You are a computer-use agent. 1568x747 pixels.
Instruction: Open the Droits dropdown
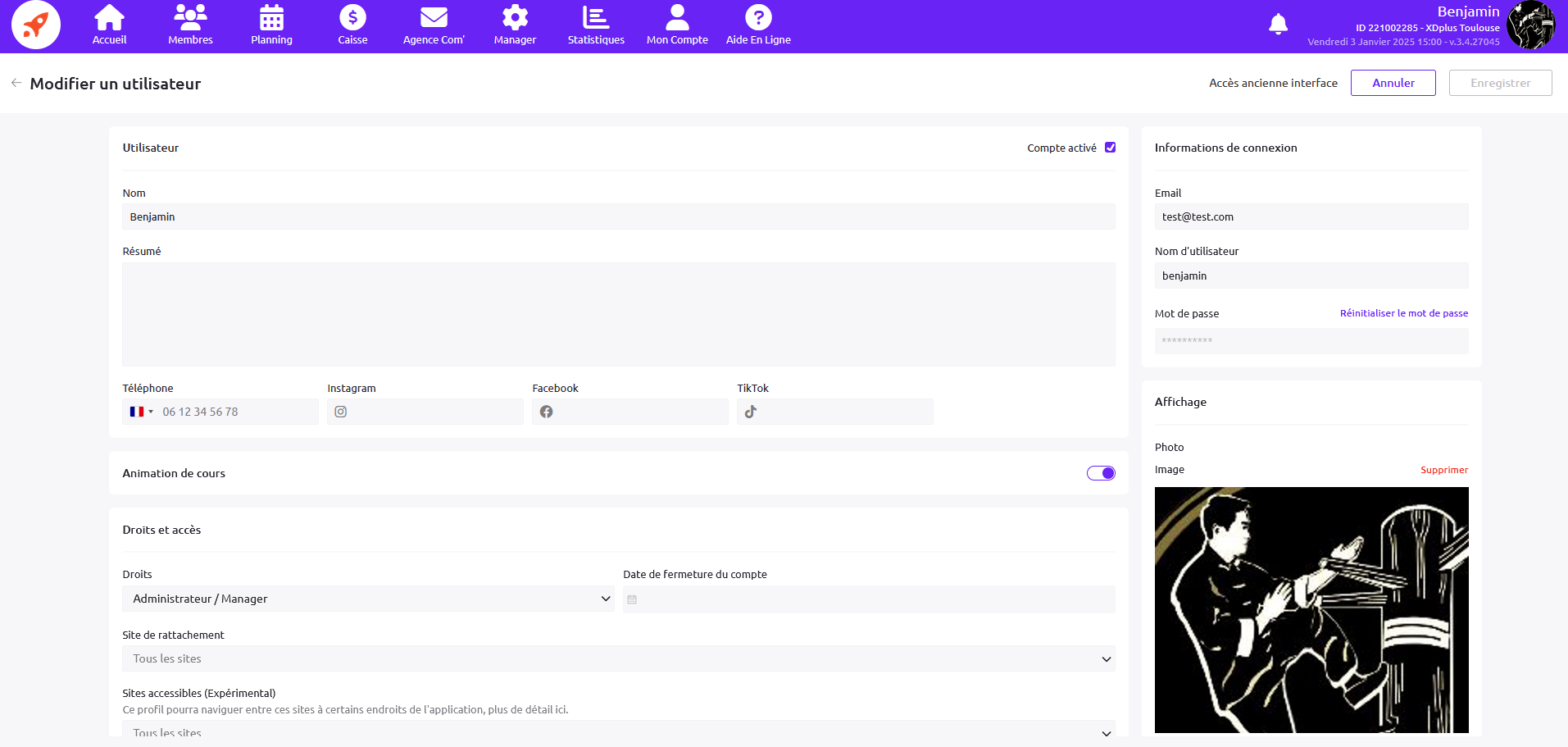click(x=368, y=599)
